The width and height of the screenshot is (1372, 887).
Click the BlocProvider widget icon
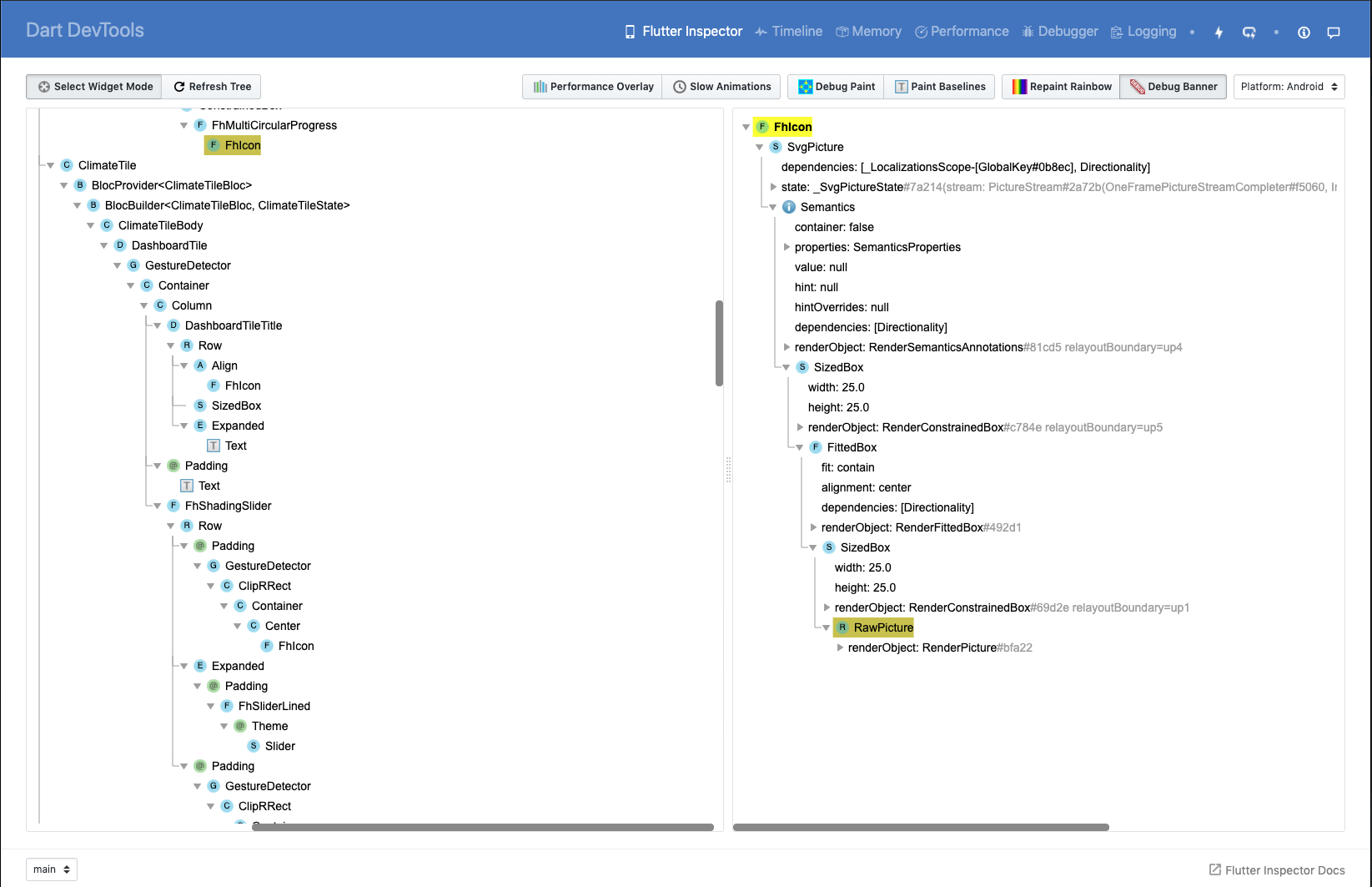[80, 185]
